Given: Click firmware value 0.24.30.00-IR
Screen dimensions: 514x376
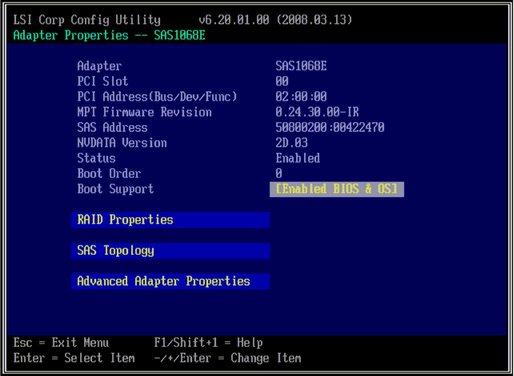Looking at the screenshot, I should click(317, 112).
